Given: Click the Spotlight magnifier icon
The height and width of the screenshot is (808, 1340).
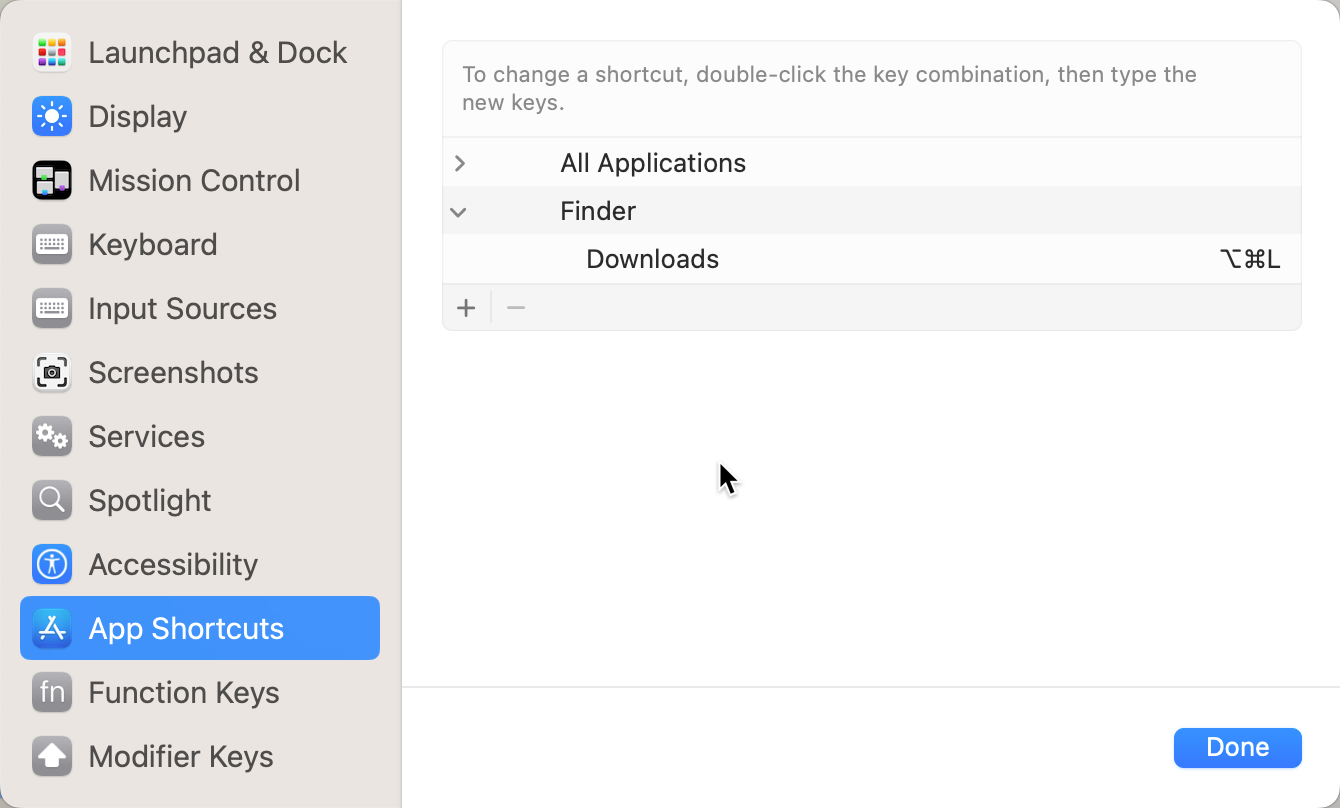Looking at the screenshot, I should click(51, 500).
